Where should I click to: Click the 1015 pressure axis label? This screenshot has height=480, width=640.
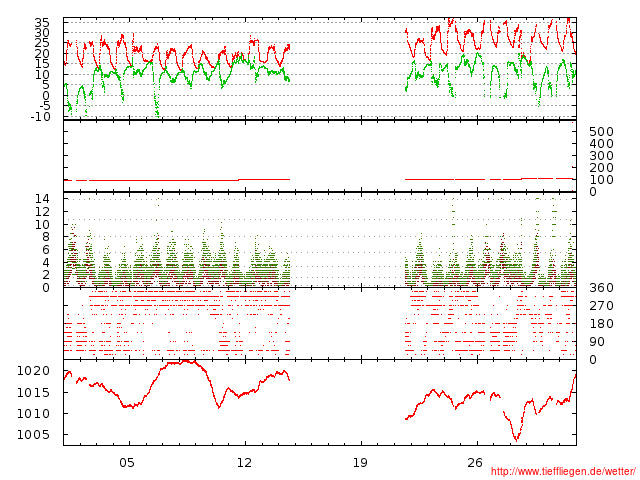click(33, 392)
